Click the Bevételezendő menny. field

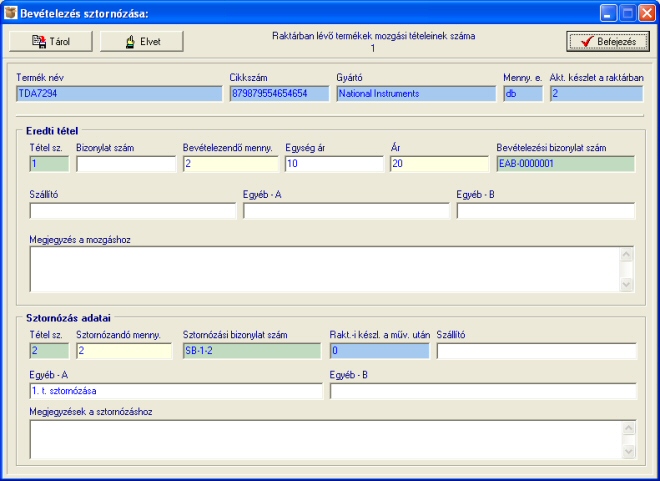pos(231,164)
